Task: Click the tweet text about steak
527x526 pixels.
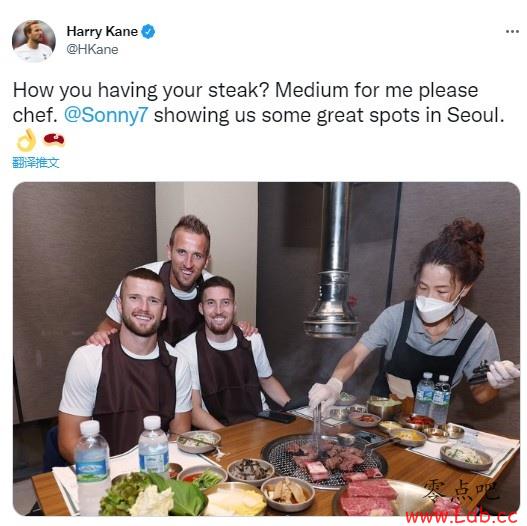Action: (x=259, y=103)
